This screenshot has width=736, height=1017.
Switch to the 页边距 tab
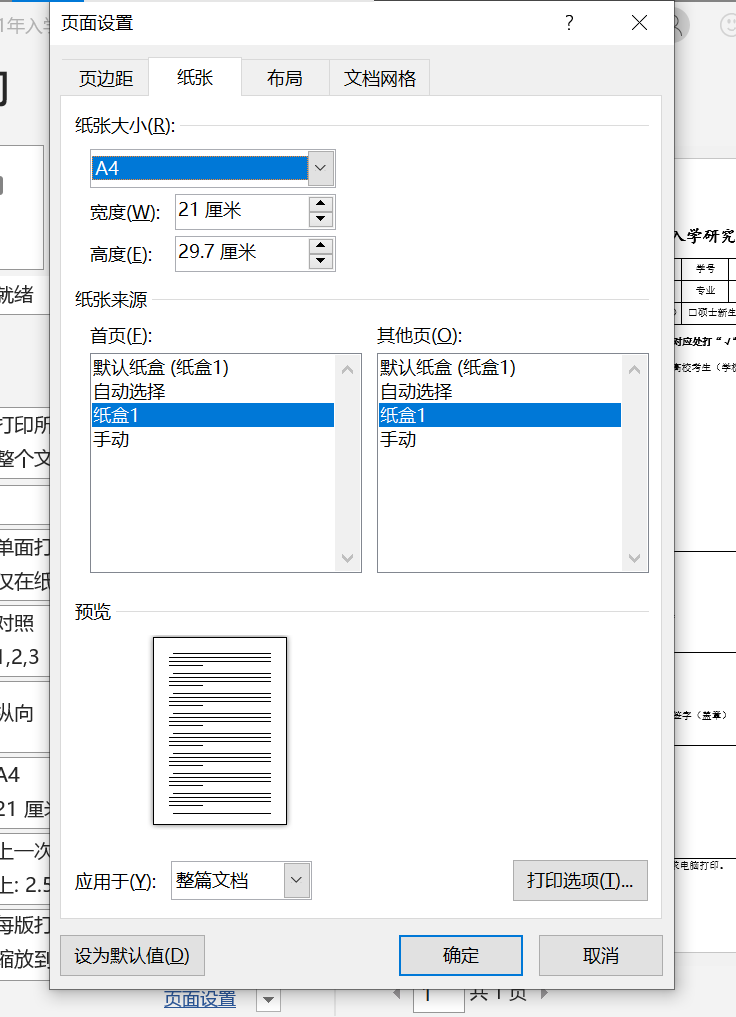point(106,78)
